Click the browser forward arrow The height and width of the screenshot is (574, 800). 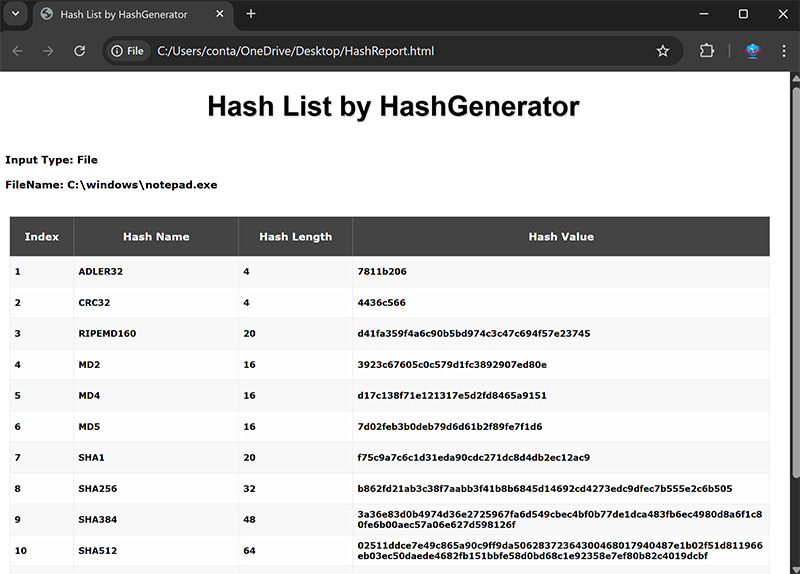pyautogui.click(x=48, y=51)
